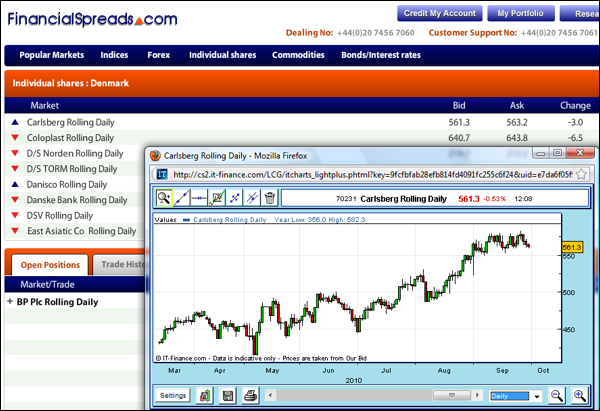Open the Bonds/Interest rates menu

coord(381,55)
